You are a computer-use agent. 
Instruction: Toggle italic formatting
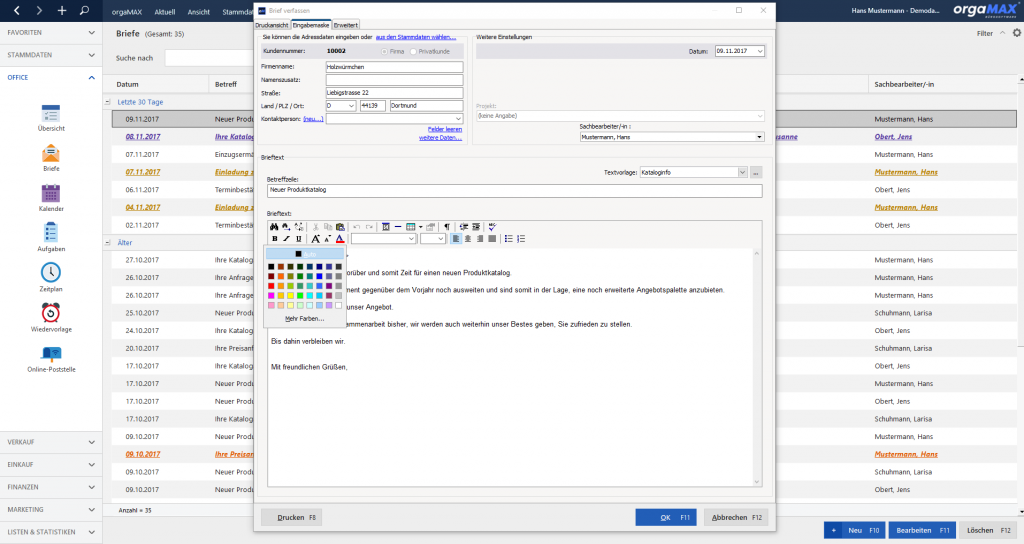(286, 238)
